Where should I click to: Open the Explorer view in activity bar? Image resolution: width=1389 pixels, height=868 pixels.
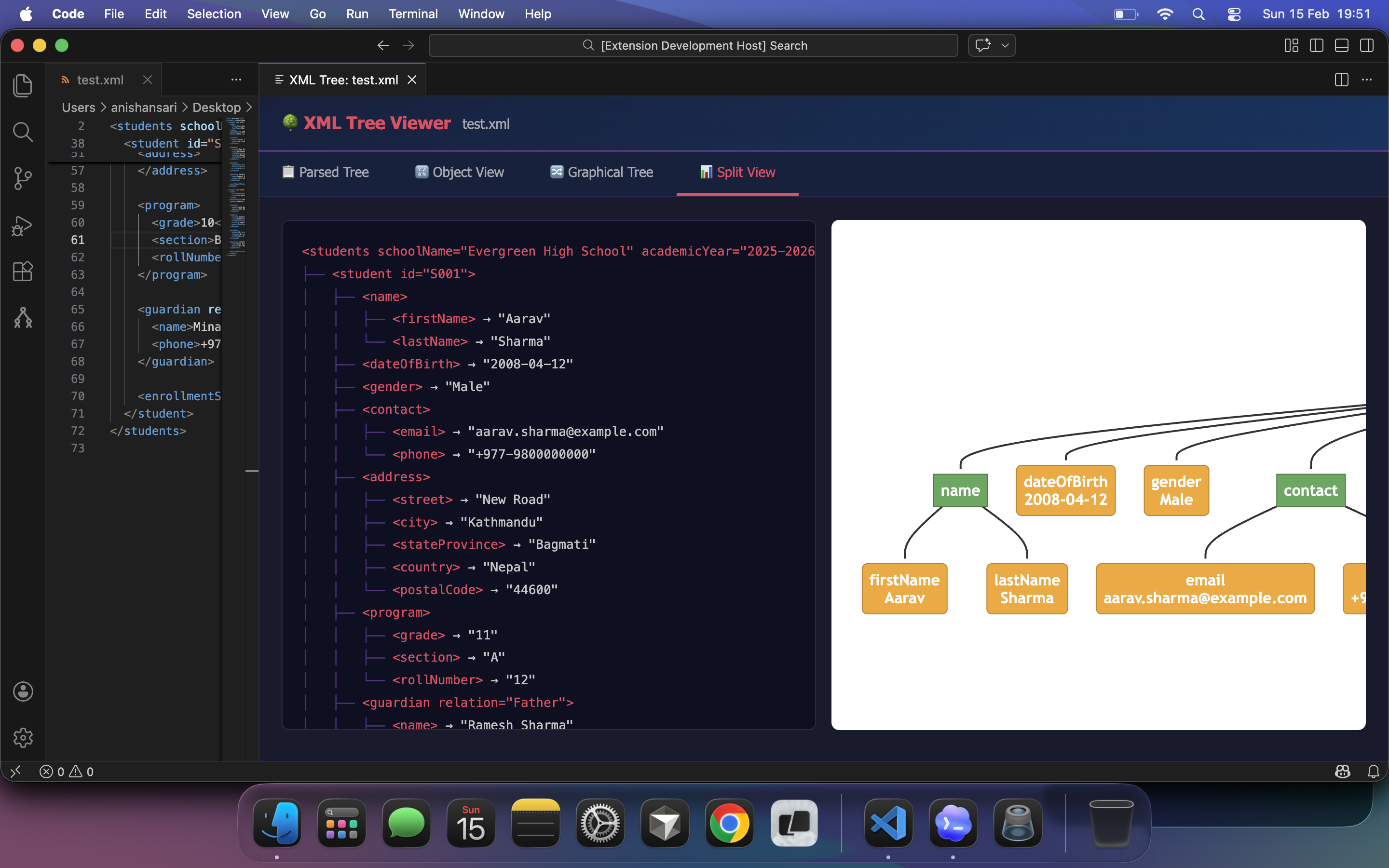pyautogui.click(x=22, y=85)
